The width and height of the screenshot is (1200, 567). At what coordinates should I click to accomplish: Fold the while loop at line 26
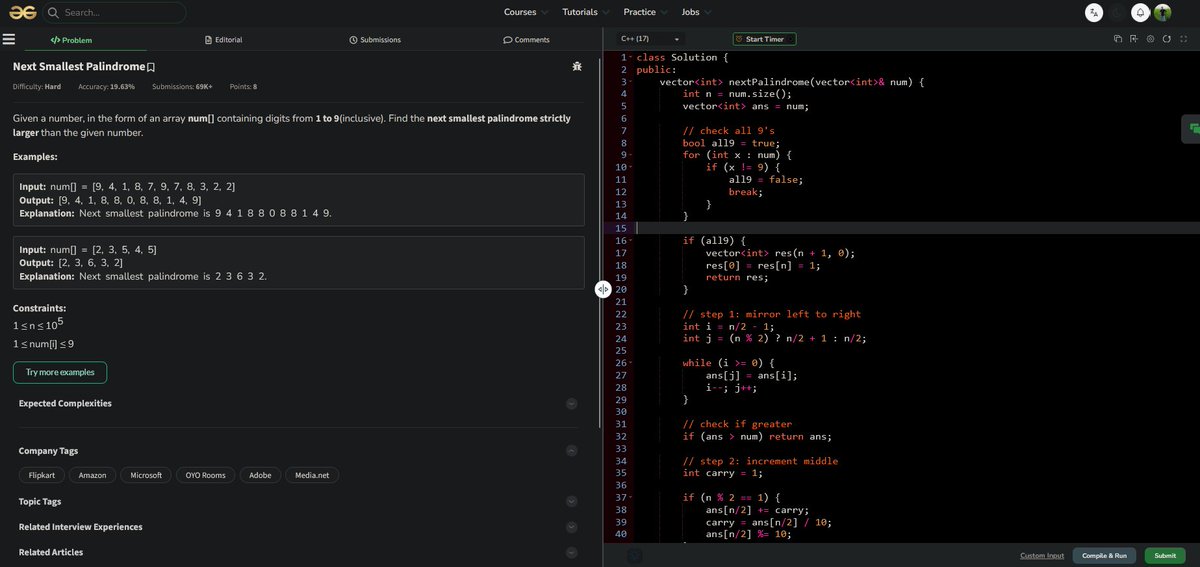click(631, 363)
